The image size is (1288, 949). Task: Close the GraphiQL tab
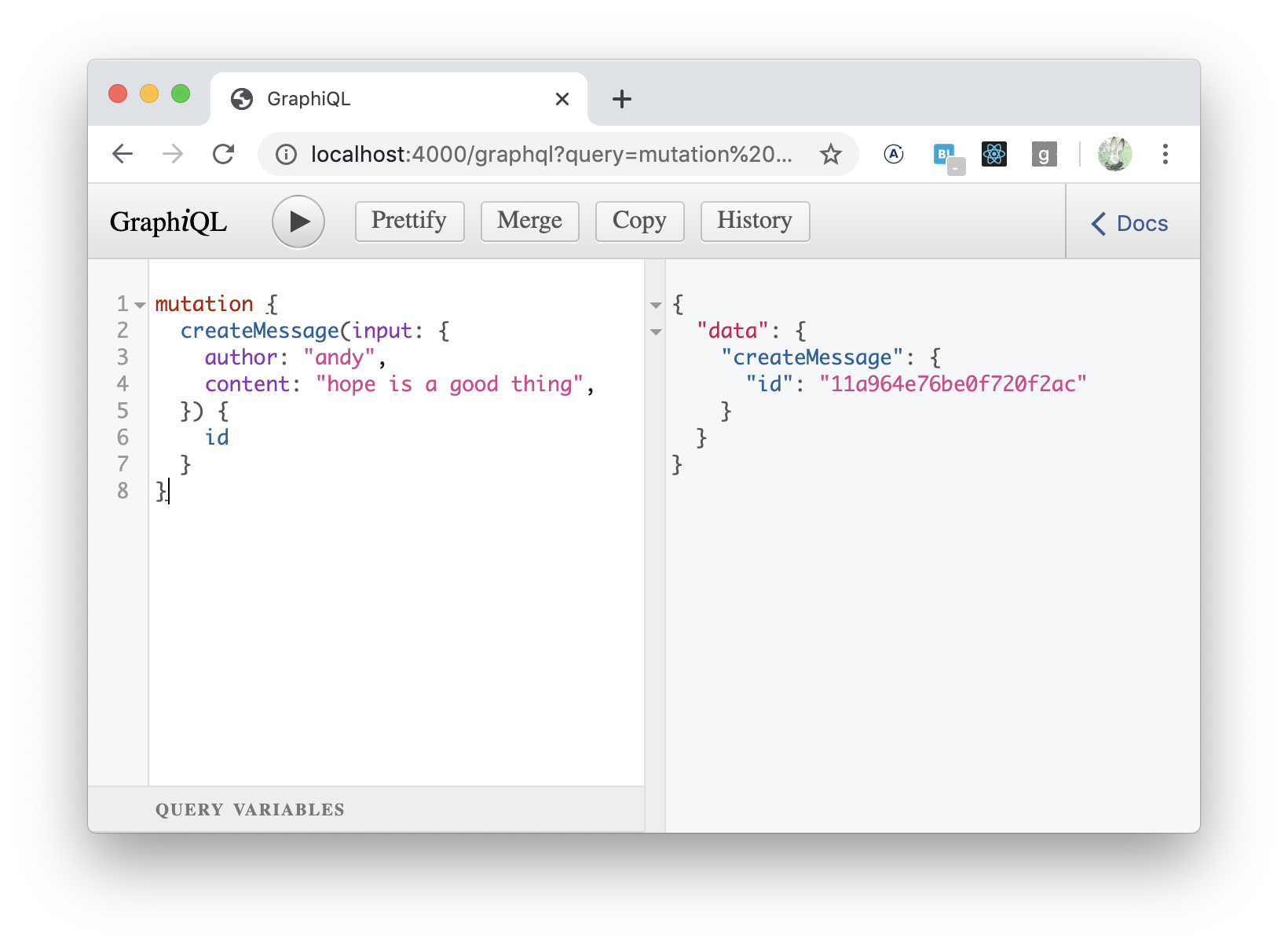pyautogui.click(x=562, y=99)
